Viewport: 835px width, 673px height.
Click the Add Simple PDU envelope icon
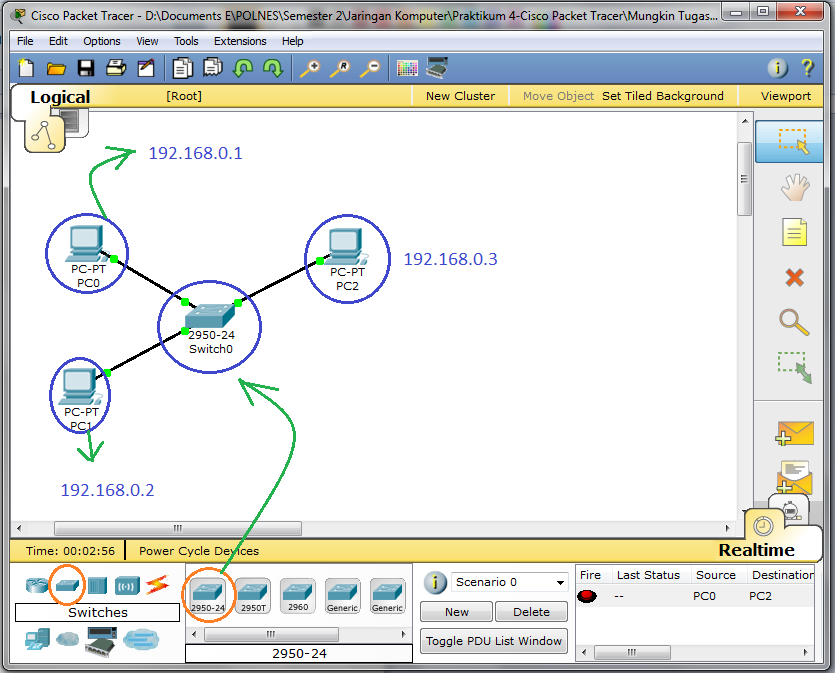click(795, 433)
